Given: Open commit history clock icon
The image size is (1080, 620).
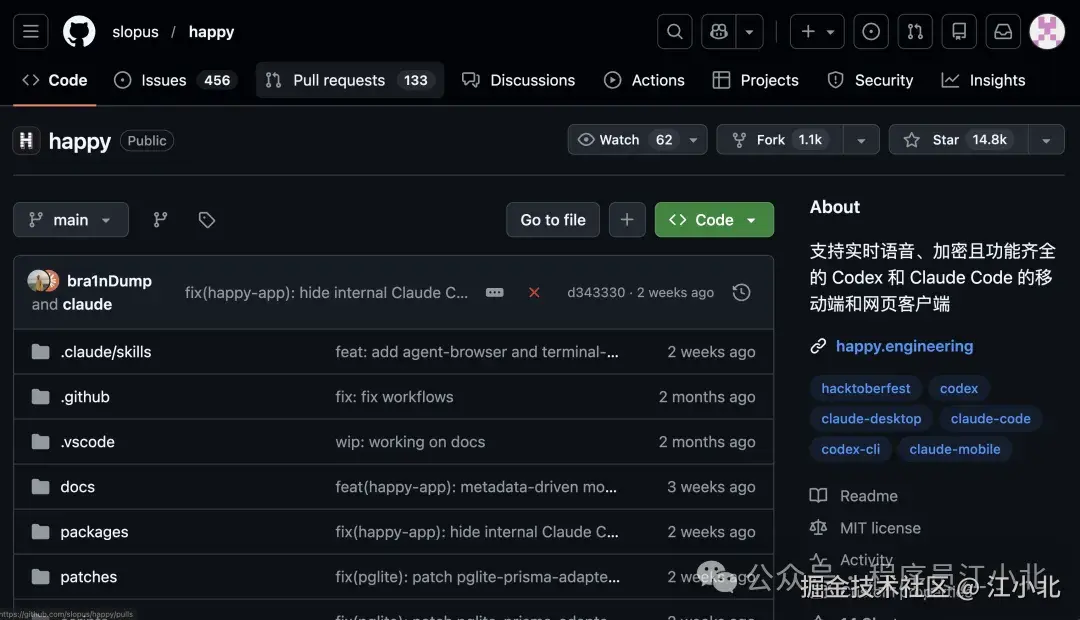Looking at the screenshot, I should (741, 293).
